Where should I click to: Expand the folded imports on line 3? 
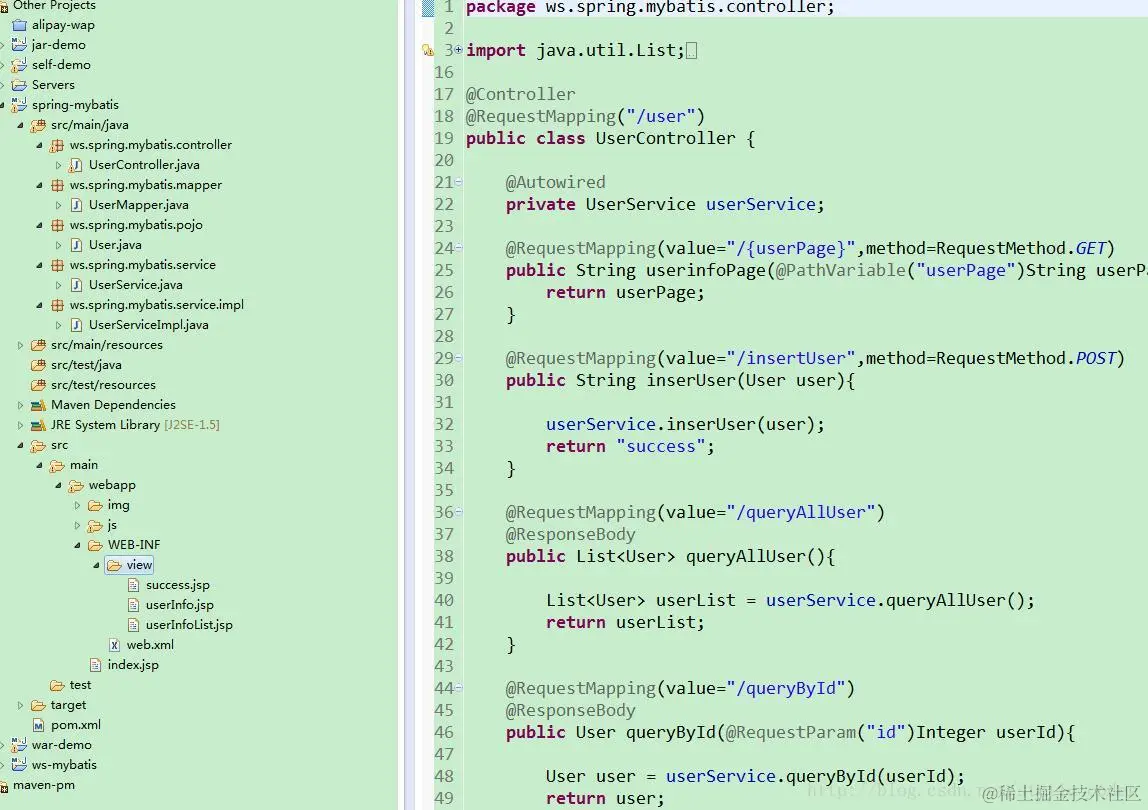pyautogui.click(x=458, y=50)
